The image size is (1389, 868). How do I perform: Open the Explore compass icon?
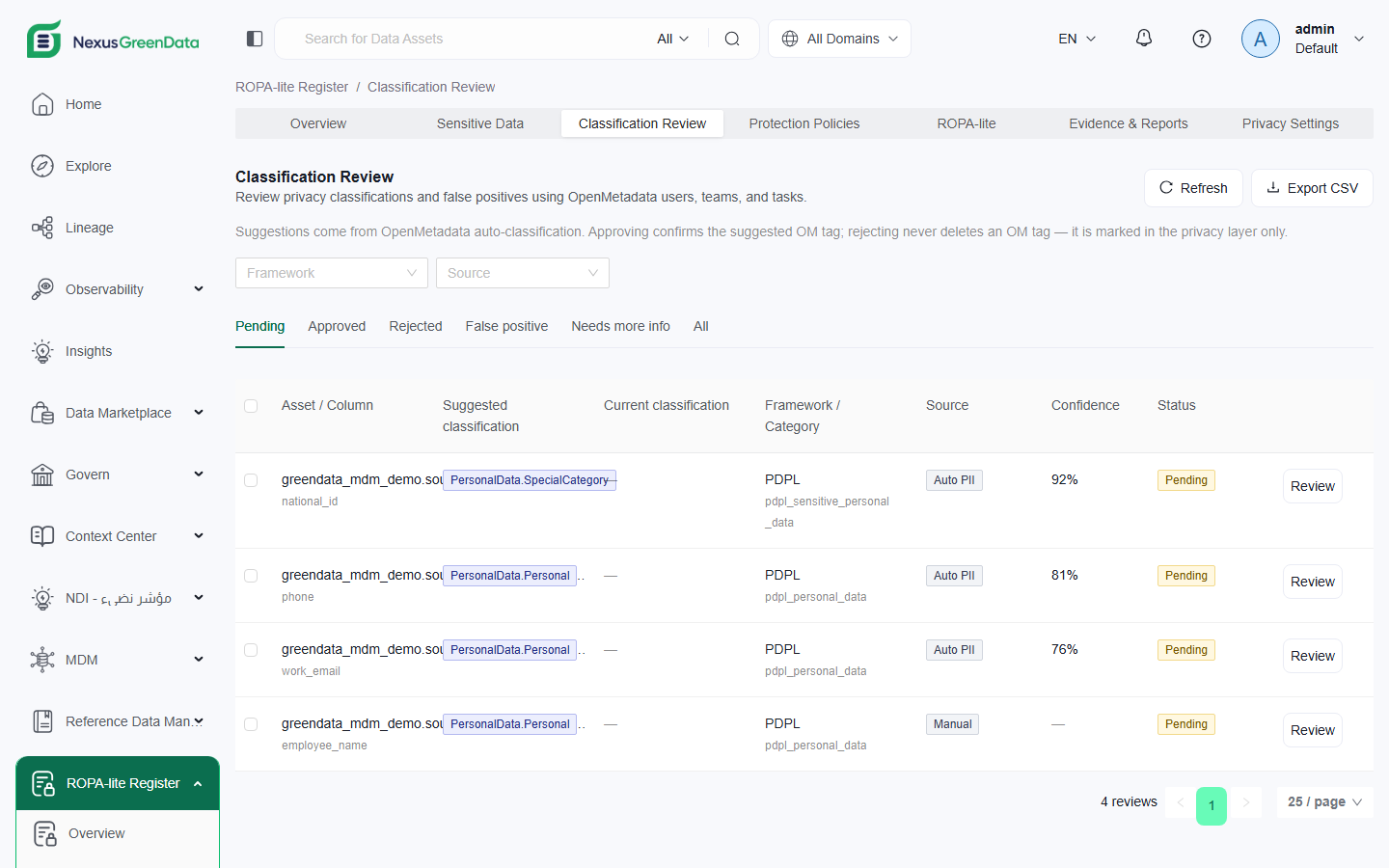coord(42,166)
